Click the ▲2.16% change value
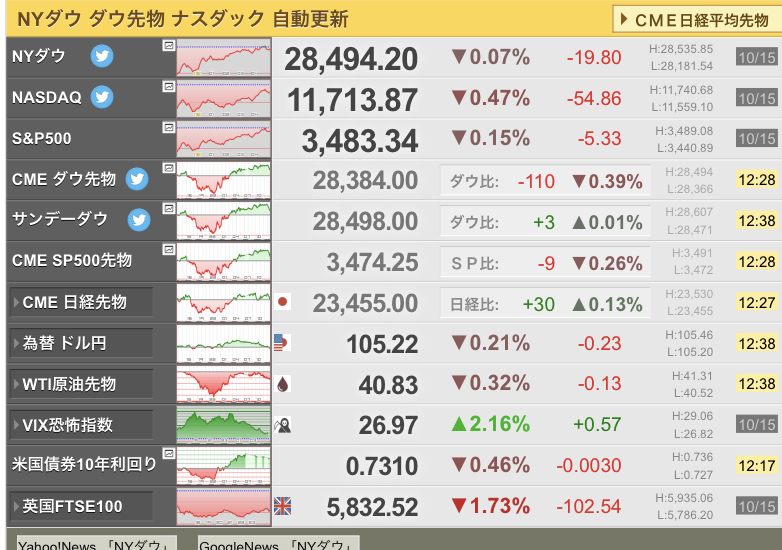This screenshot has width=782, height=550. click(490, 424)
